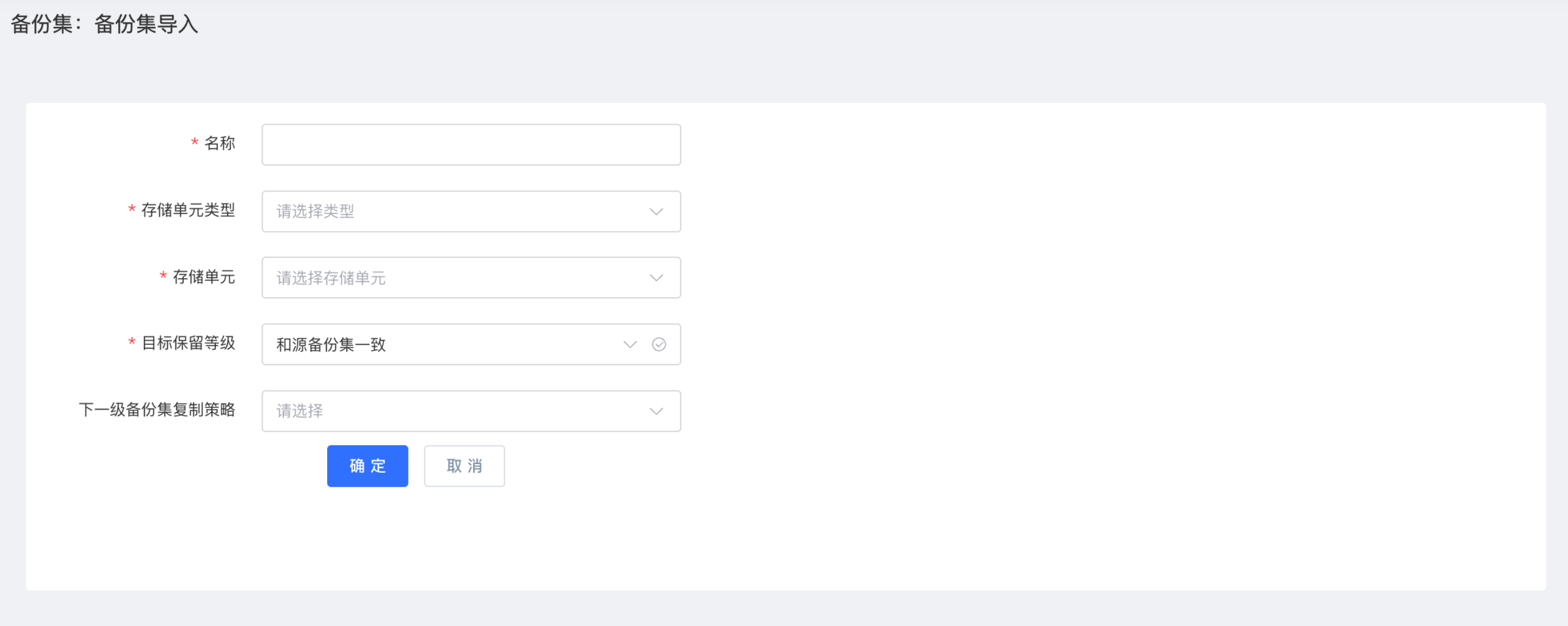Click the 确定 confirm button

[x=368, y=466]
